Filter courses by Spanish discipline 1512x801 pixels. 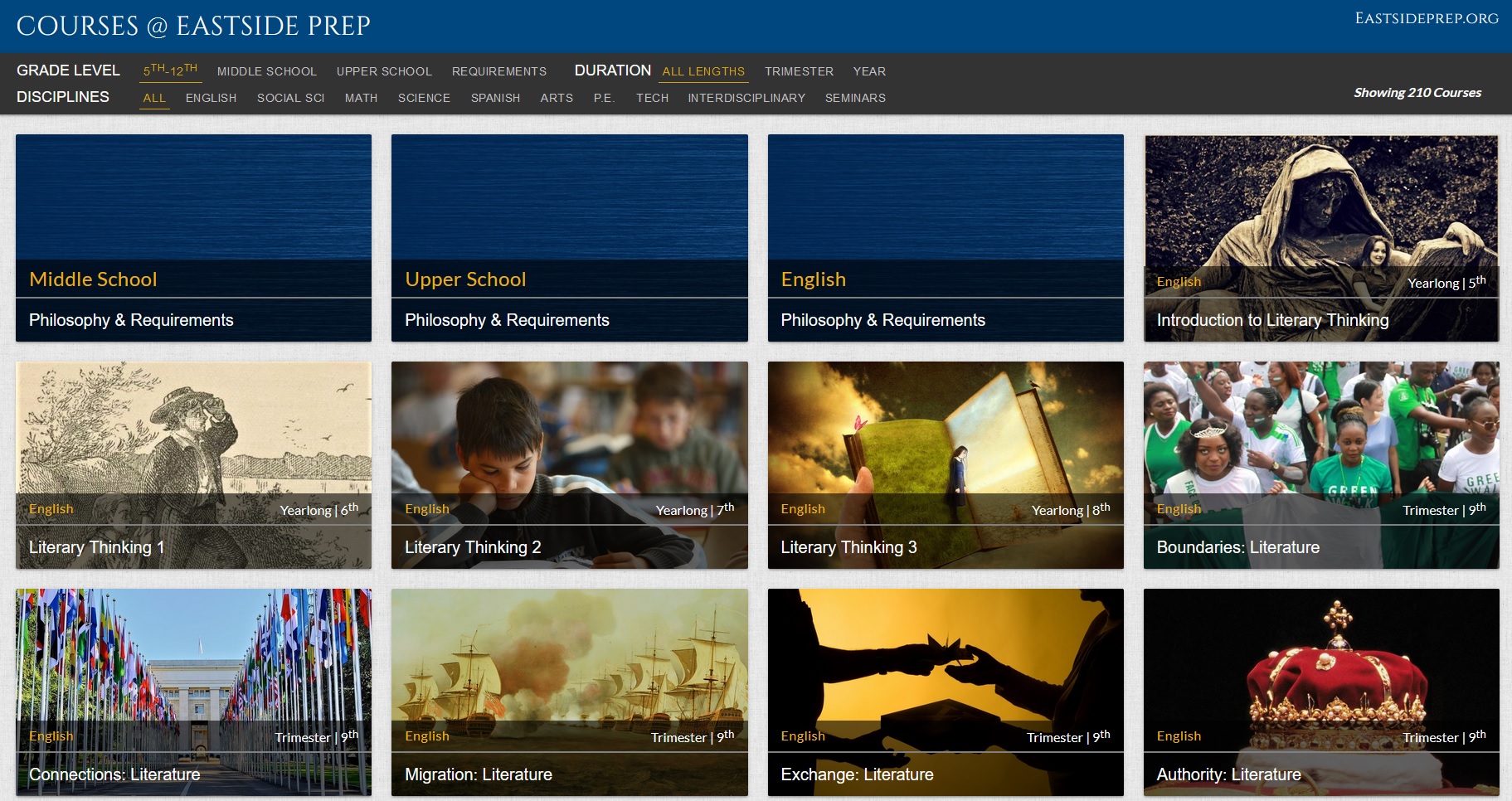[x=495, y=98]
